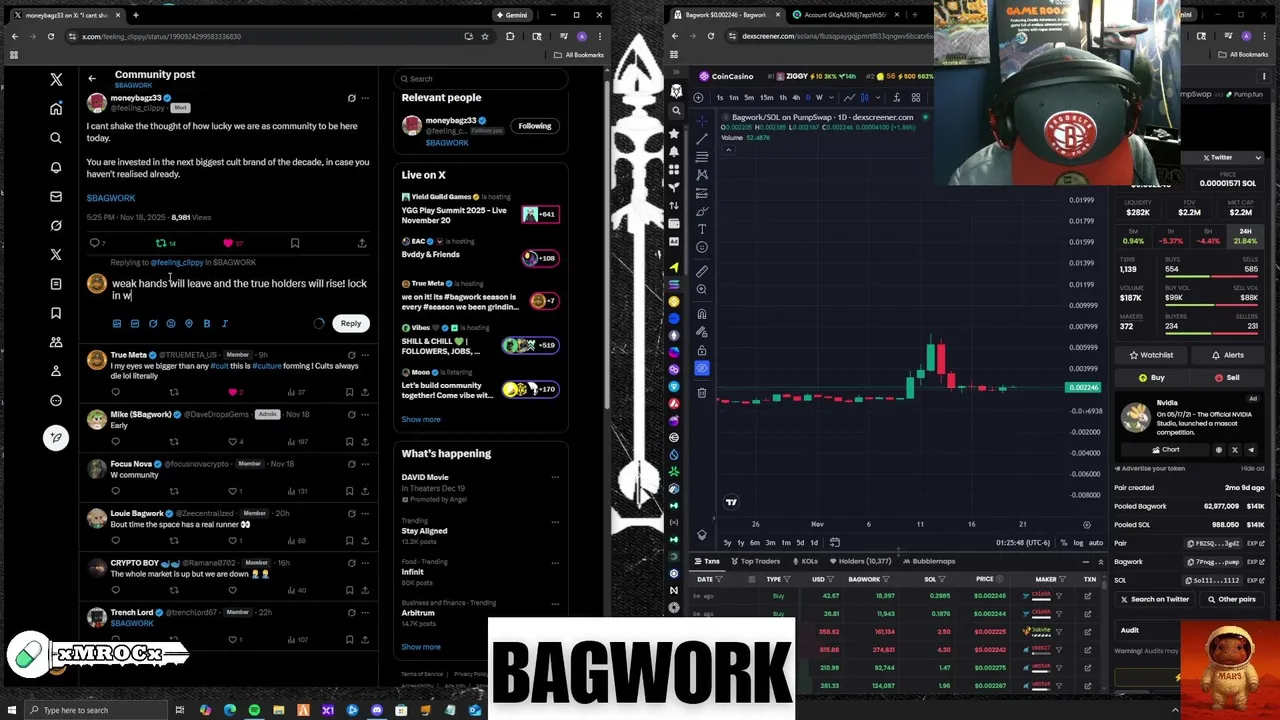Open chart settings gear near time axis
This screenshot has width=1280, height=720.
point(1087,524)
